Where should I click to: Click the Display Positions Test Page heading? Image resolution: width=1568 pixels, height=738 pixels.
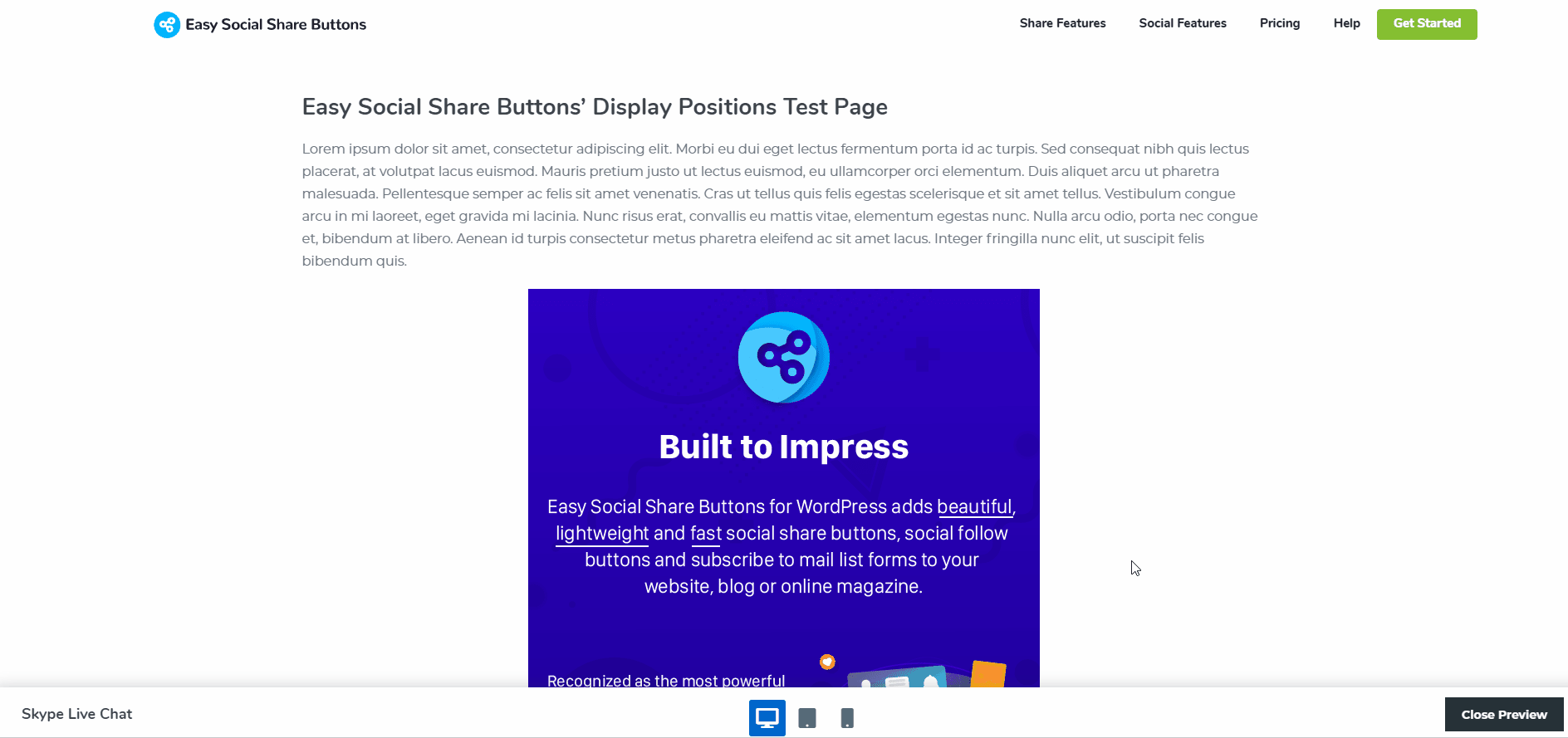tap(595, 107)
